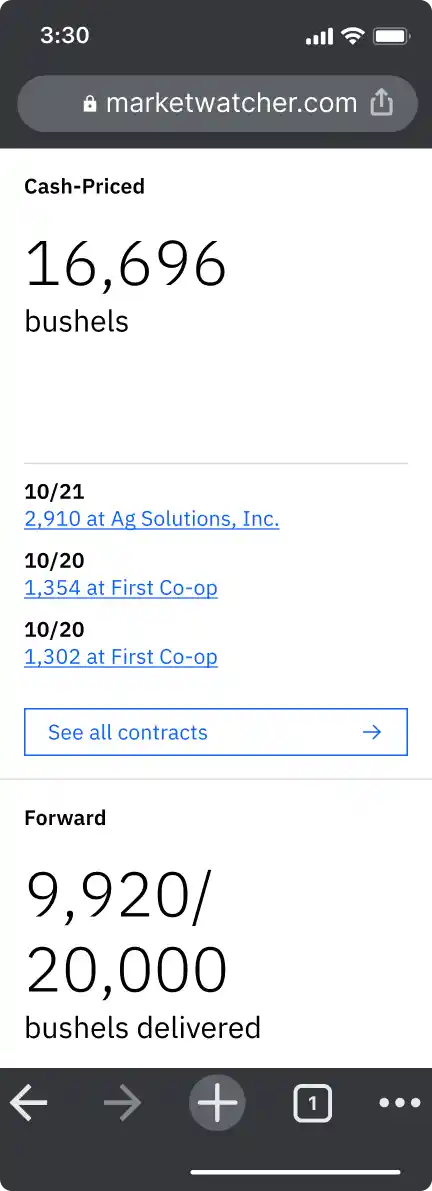Go back with the left arrow
Screen dimensions: 432x1191
point(28,1102)
